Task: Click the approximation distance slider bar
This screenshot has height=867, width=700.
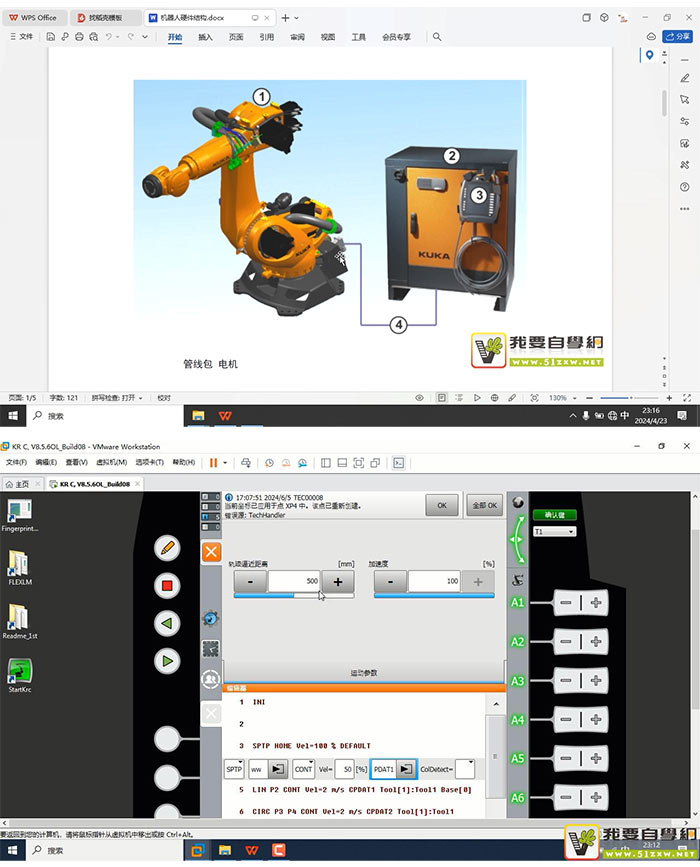Action: coord(294,596)
